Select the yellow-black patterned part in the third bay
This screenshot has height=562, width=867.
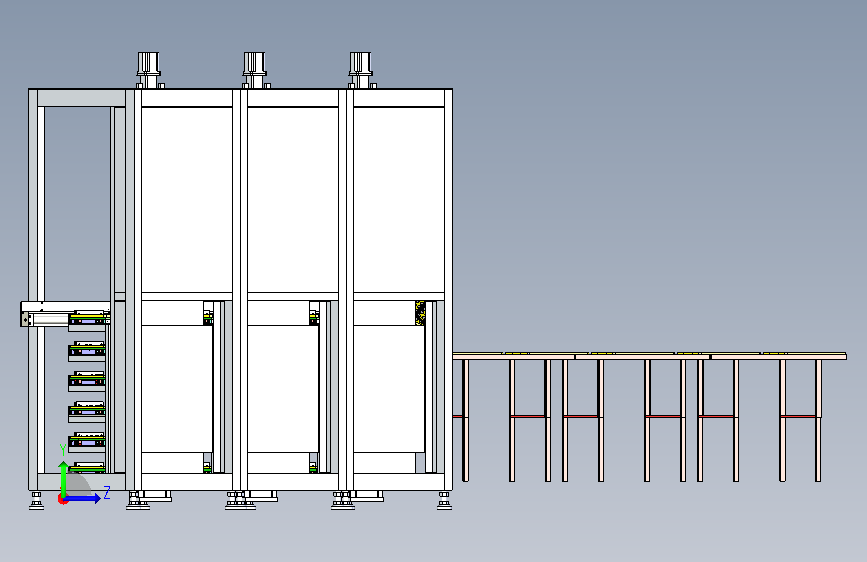[420, 313]
